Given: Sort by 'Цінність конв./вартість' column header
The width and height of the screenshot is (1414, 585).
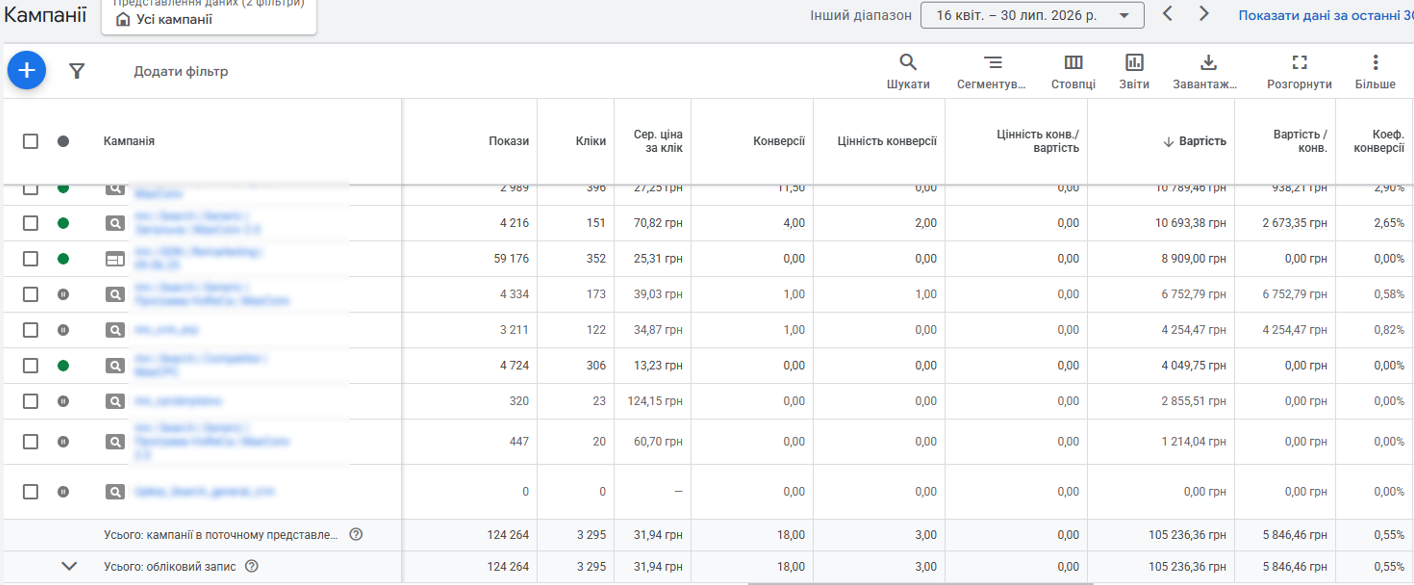Looking at the screenshot, I should point(1038,141).
